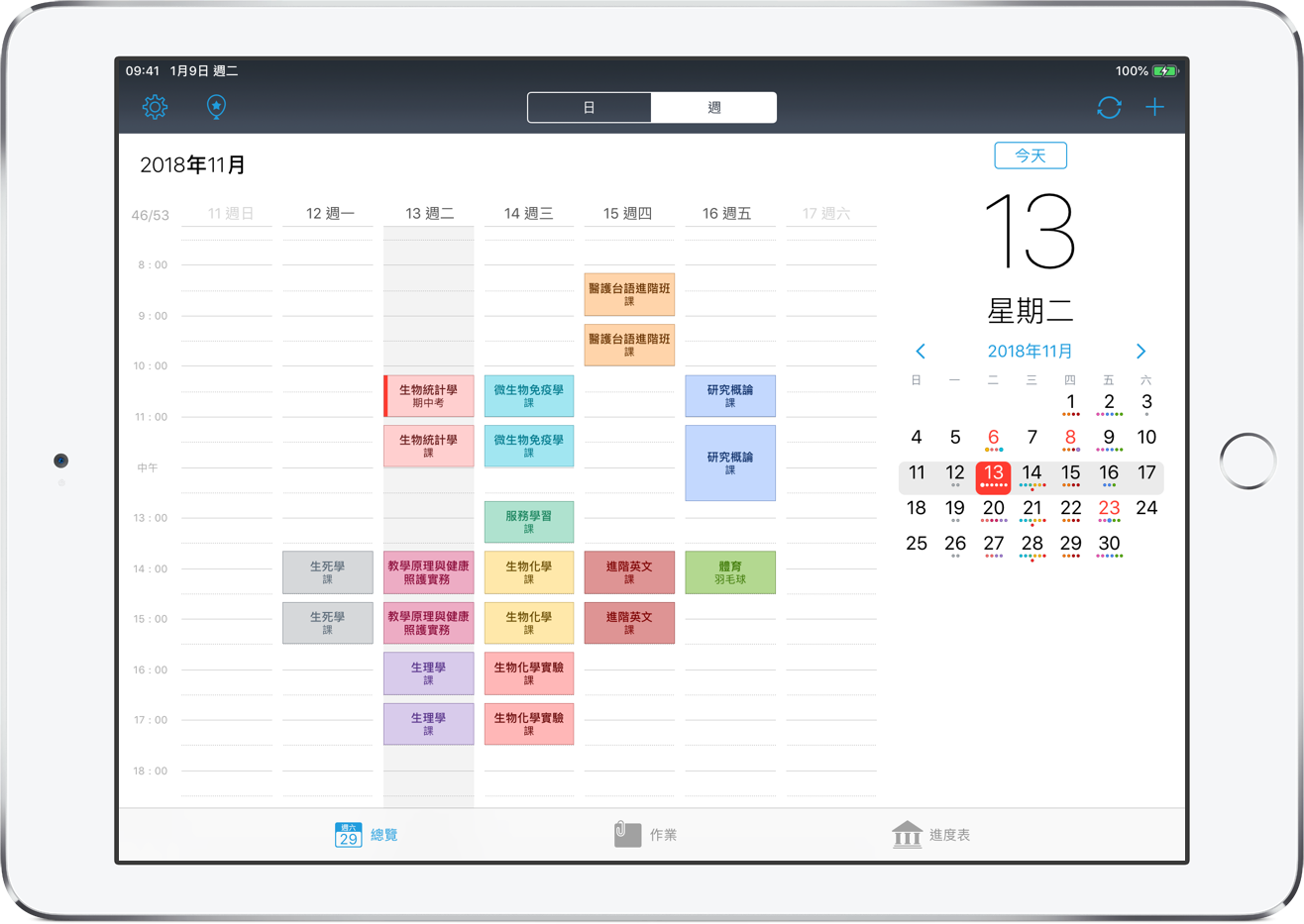The image size is (1304, 924).
Task: Select November 8 in mini calendar
Action: [x=1070, y=439]
